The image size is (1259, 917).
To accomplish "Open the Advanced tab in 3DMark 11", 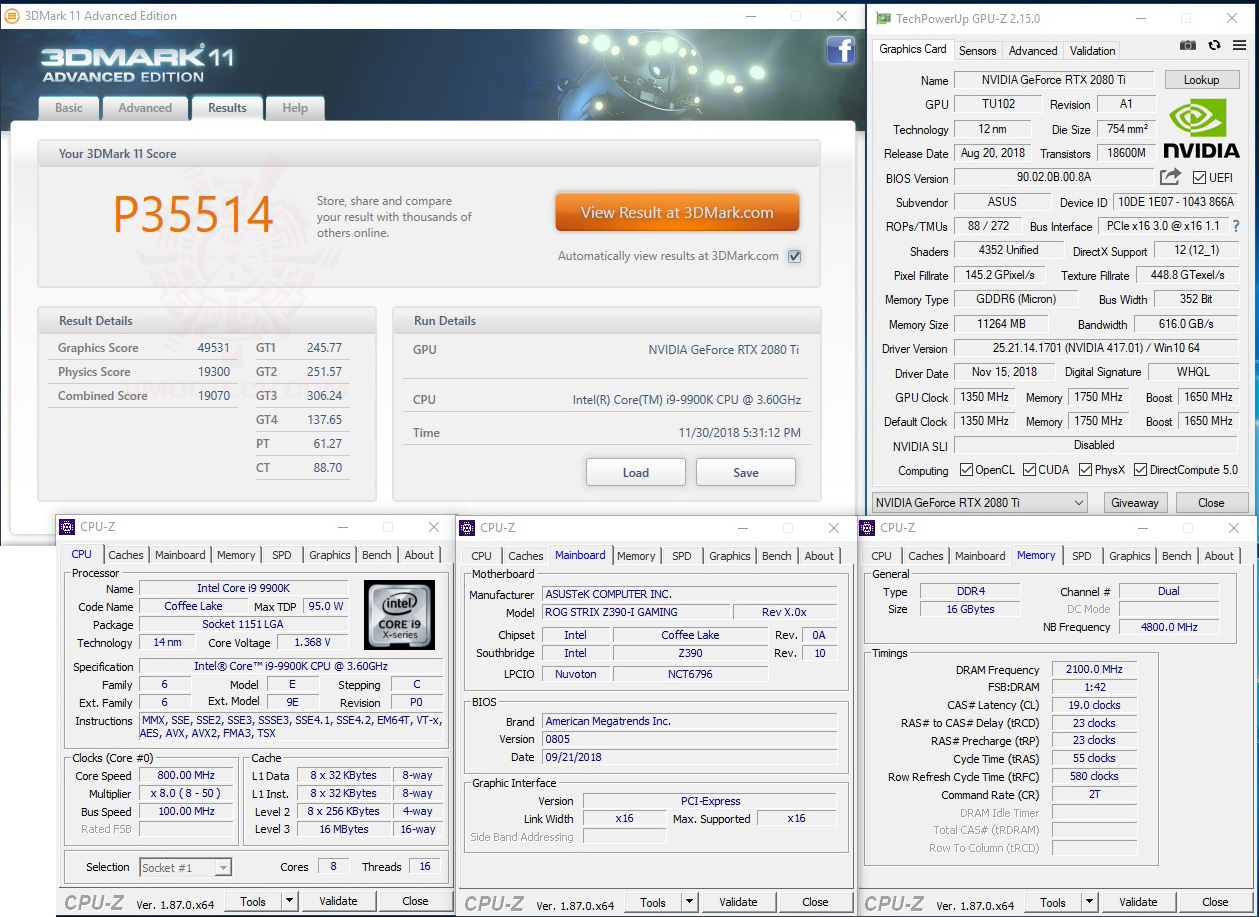I will point(145,107).
